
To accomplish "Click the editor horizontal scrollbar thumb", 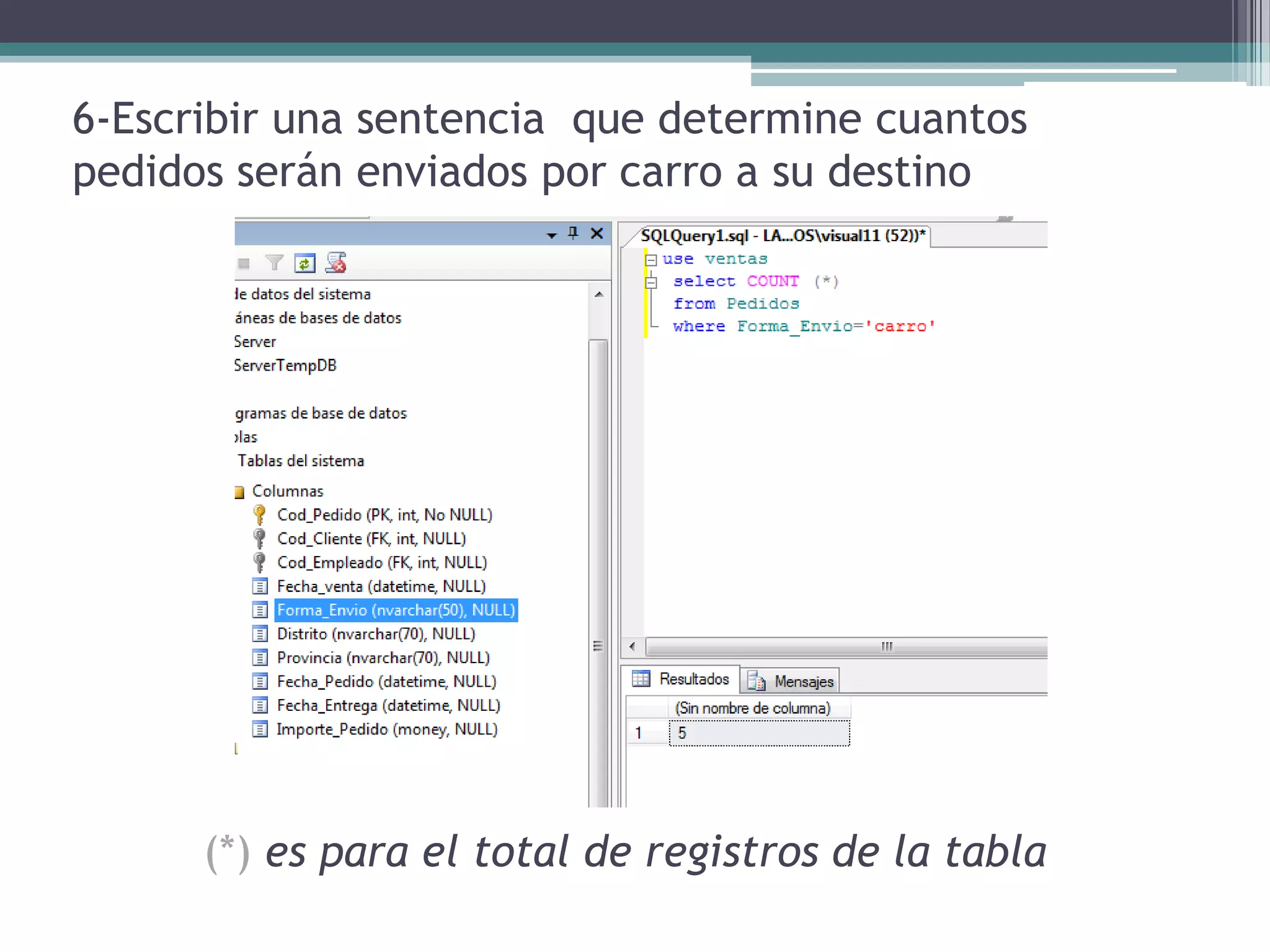I will click(846, 646).
